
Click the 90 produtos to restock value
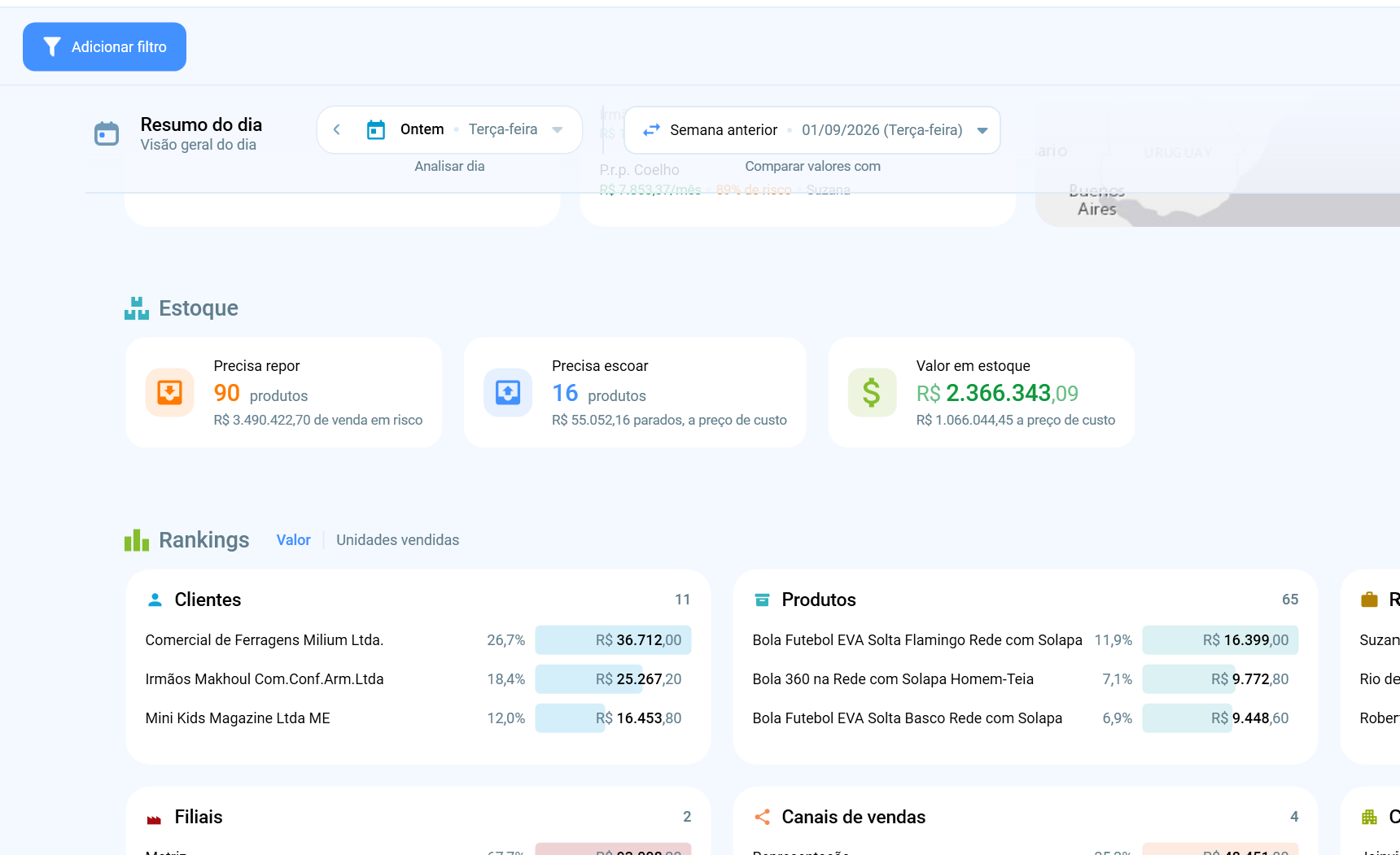pos(260,394)
